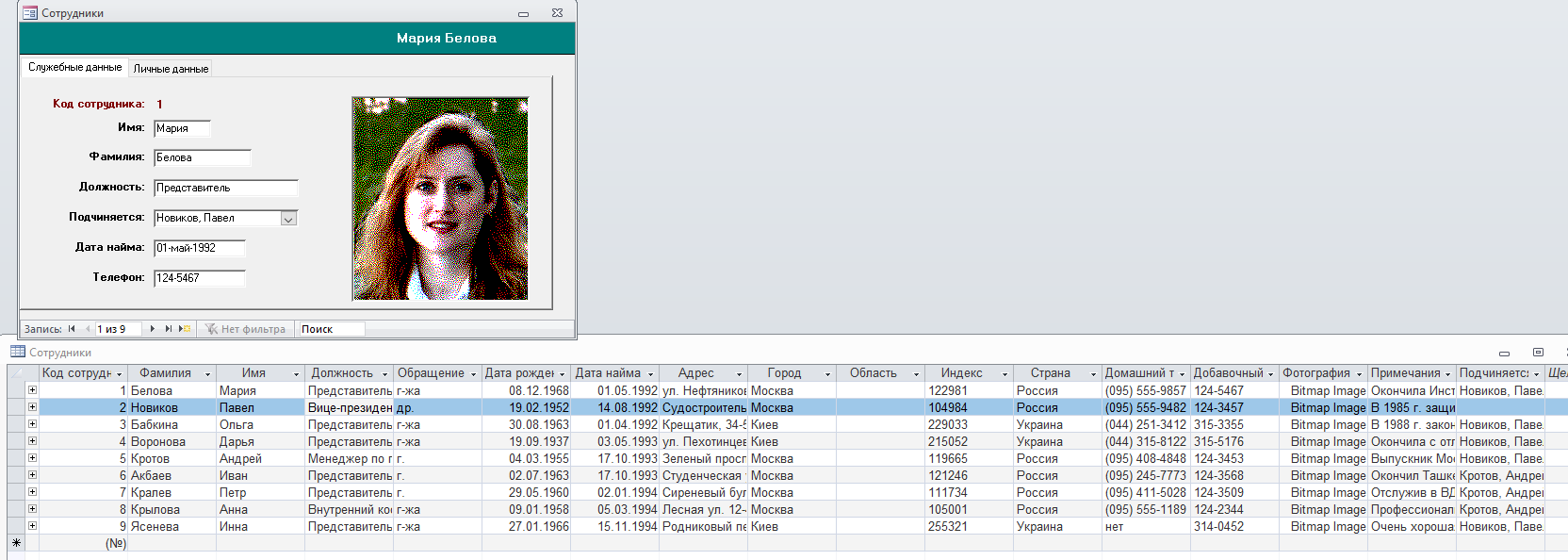This screenshot has width=1568, height=560.
Task: Click the Сотрудники datasheet table icon
Action: click(x=18, y=352)
